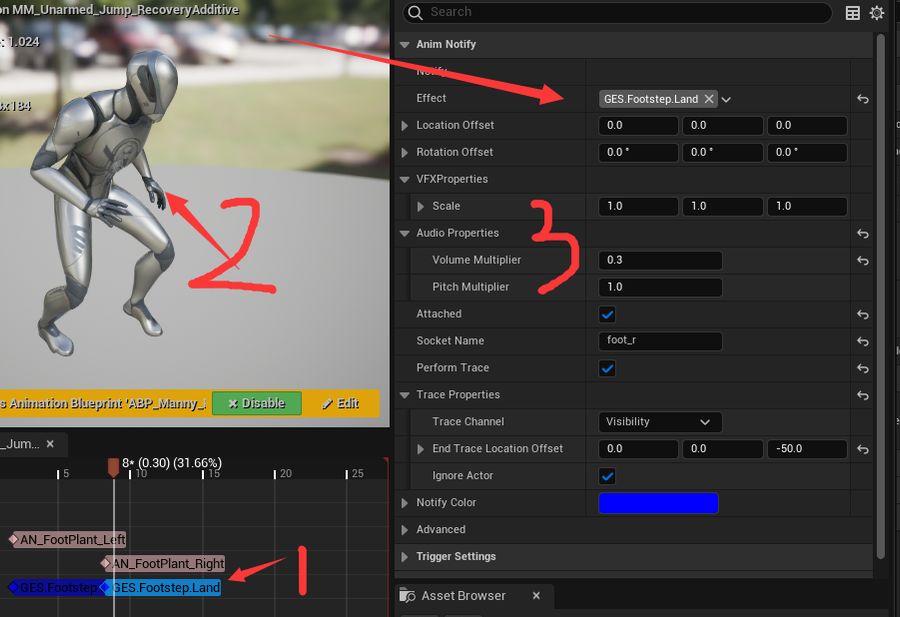Open the Trace Channel Visibility dropdown

coord(660,422)
